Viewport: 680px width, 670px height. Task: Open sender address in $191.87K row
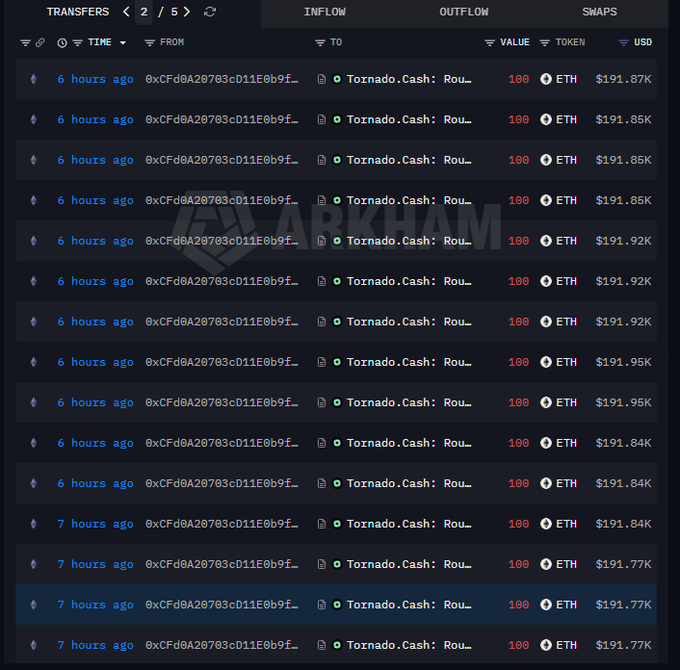(222, 79)
